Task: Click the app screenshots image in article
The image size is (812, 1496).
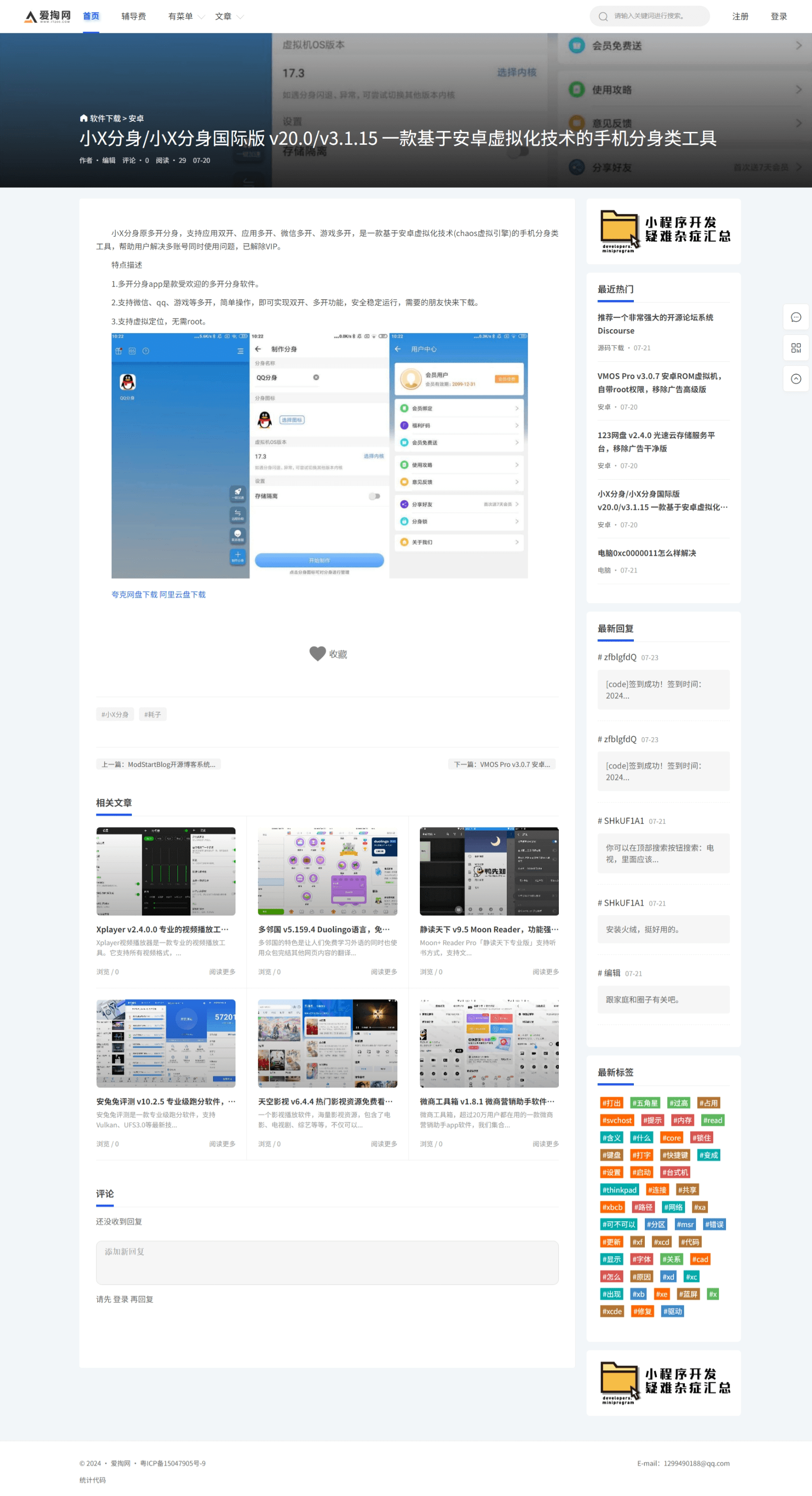Action: point(319,455)
